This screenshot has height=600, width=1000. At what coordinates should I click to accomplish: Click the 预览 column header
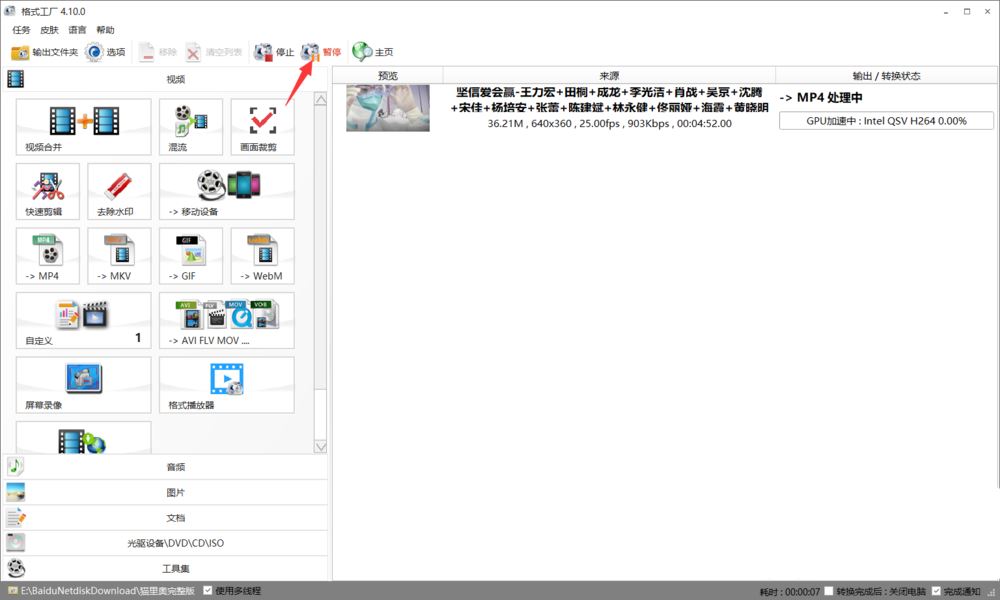coord(388,75)
